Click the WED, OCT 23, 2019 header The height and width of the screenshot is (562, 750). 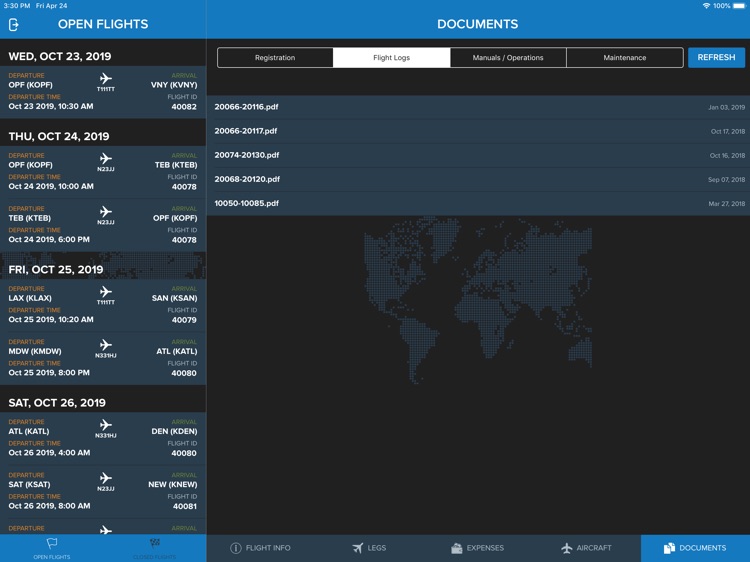click(60, 56)
